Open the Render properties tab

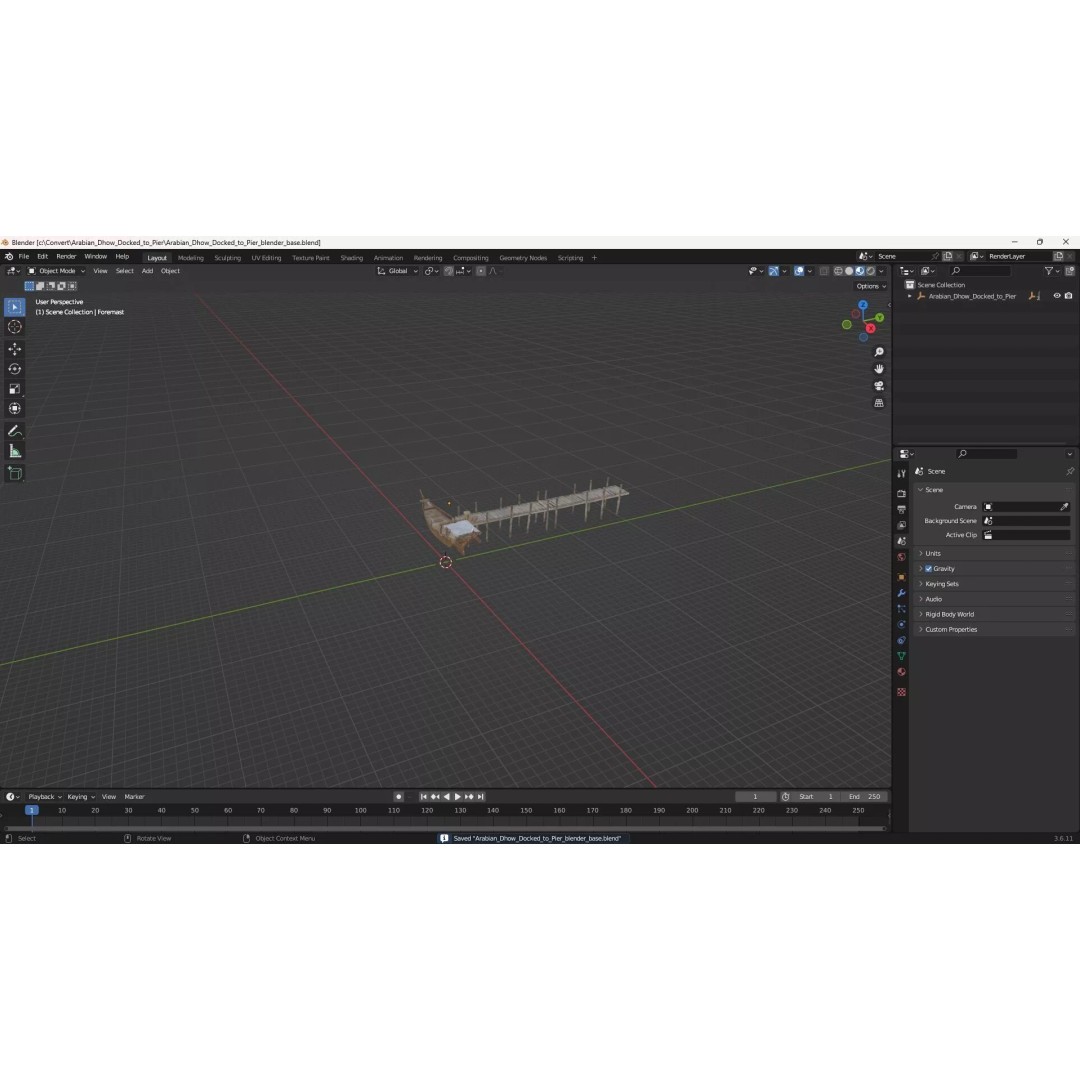901,494
